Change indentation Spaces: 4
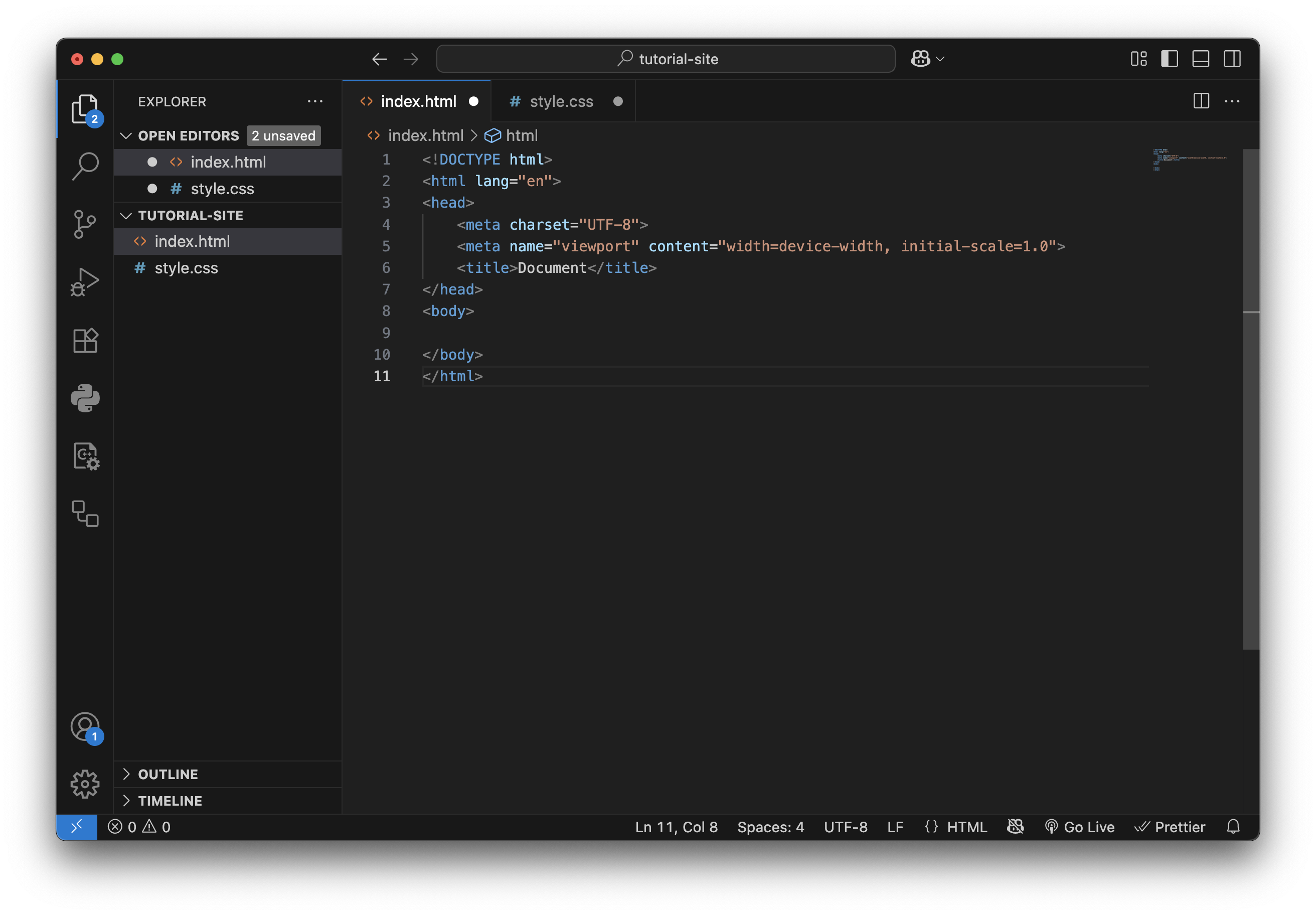The width and height of the screenshot is (1316, 915). pyautogui.click(x=771, y=827)
